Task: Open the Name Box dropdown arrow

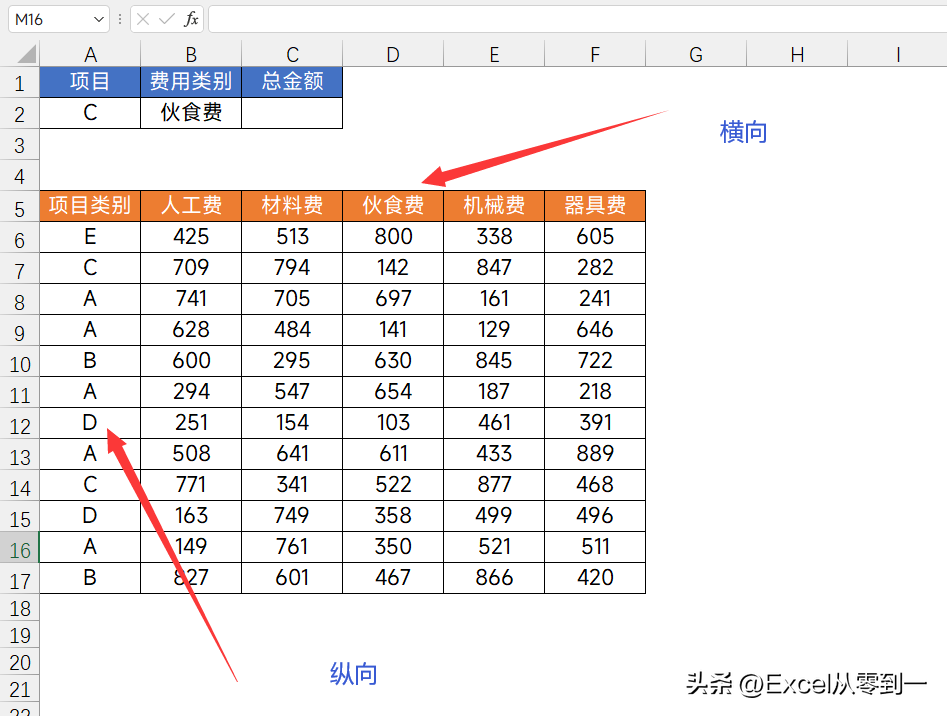Action: (99, 19)
